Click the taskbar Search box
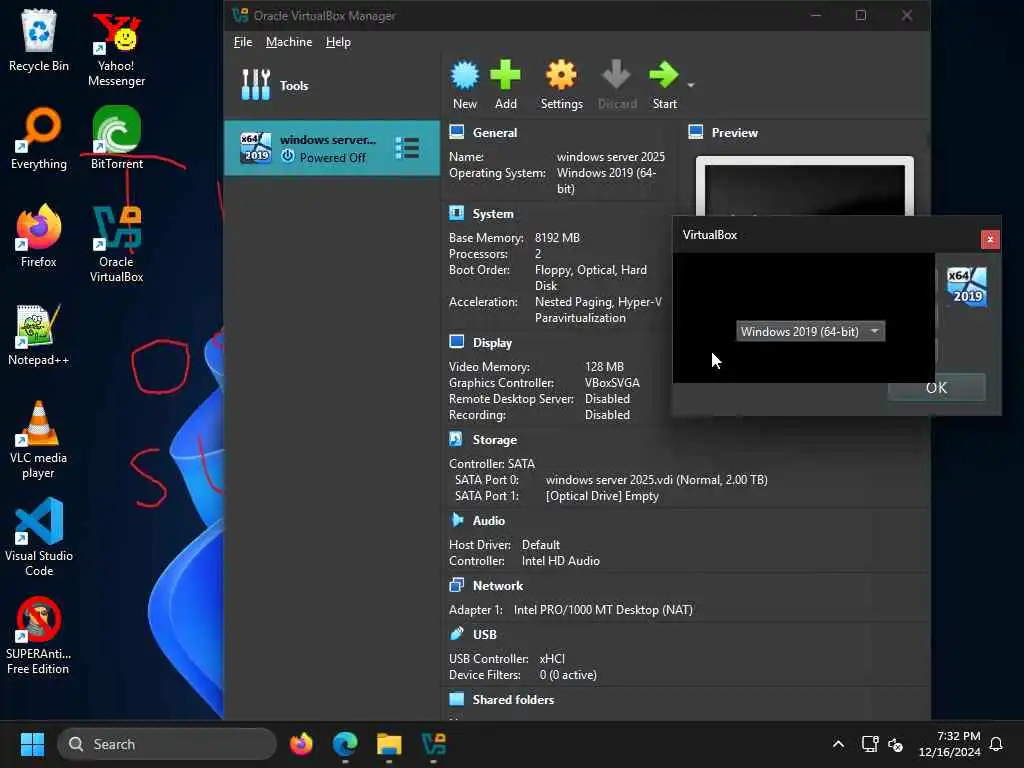Screen dimensions: 1024x768 tap(167, 744)
